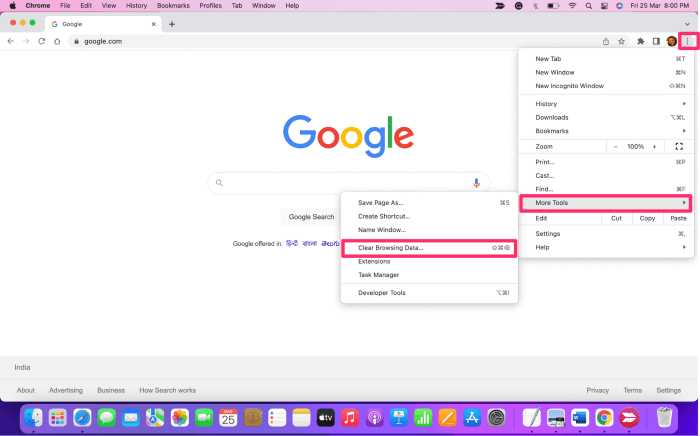The image size is (700, 436).
Task: Select Save Page As... item
Action: [429, 203]
